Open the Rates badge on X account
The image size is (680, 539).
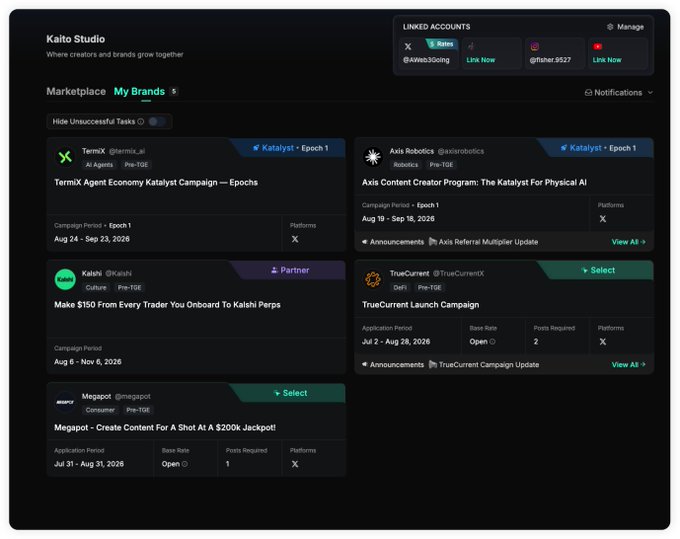[x=441, y=44]
